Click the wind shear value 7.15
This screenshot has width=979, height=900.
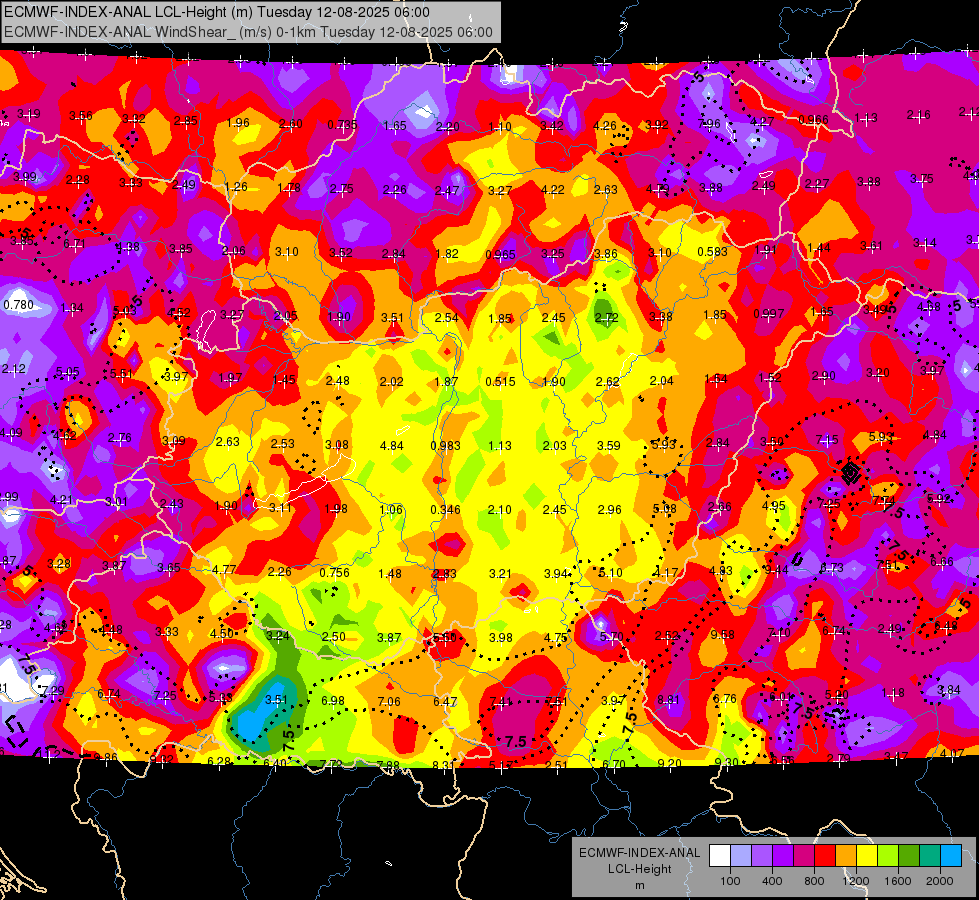point(827,440)
